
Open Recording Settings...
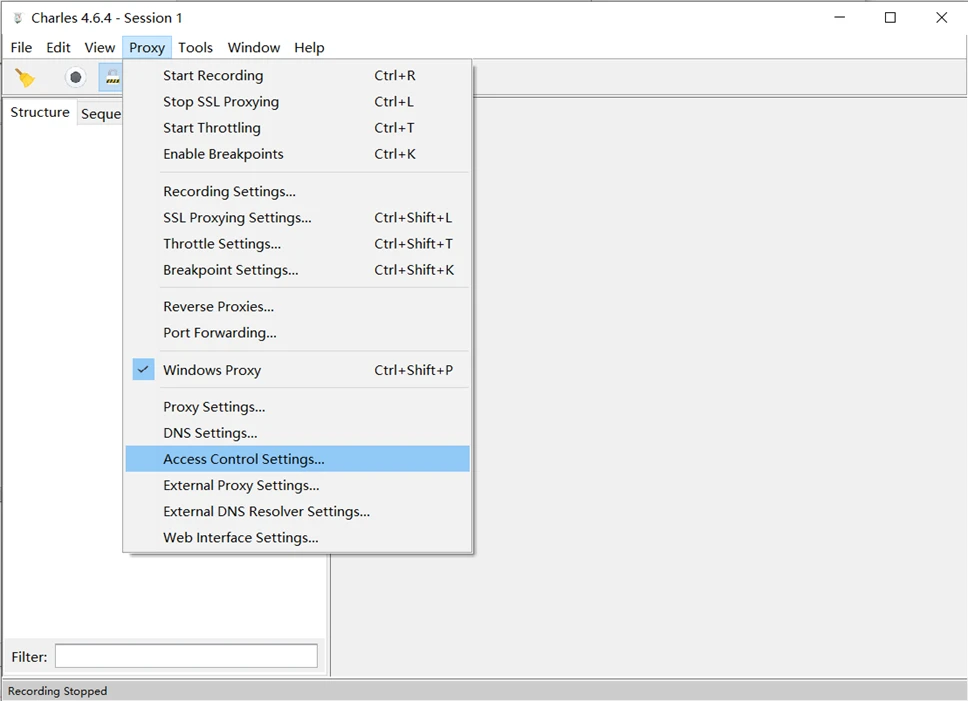(x=298, y=191)
